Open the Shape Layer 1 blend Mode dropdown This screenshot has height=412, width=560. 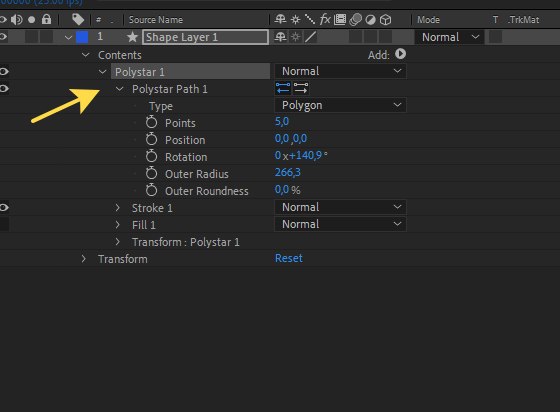[x=450, y=37]
